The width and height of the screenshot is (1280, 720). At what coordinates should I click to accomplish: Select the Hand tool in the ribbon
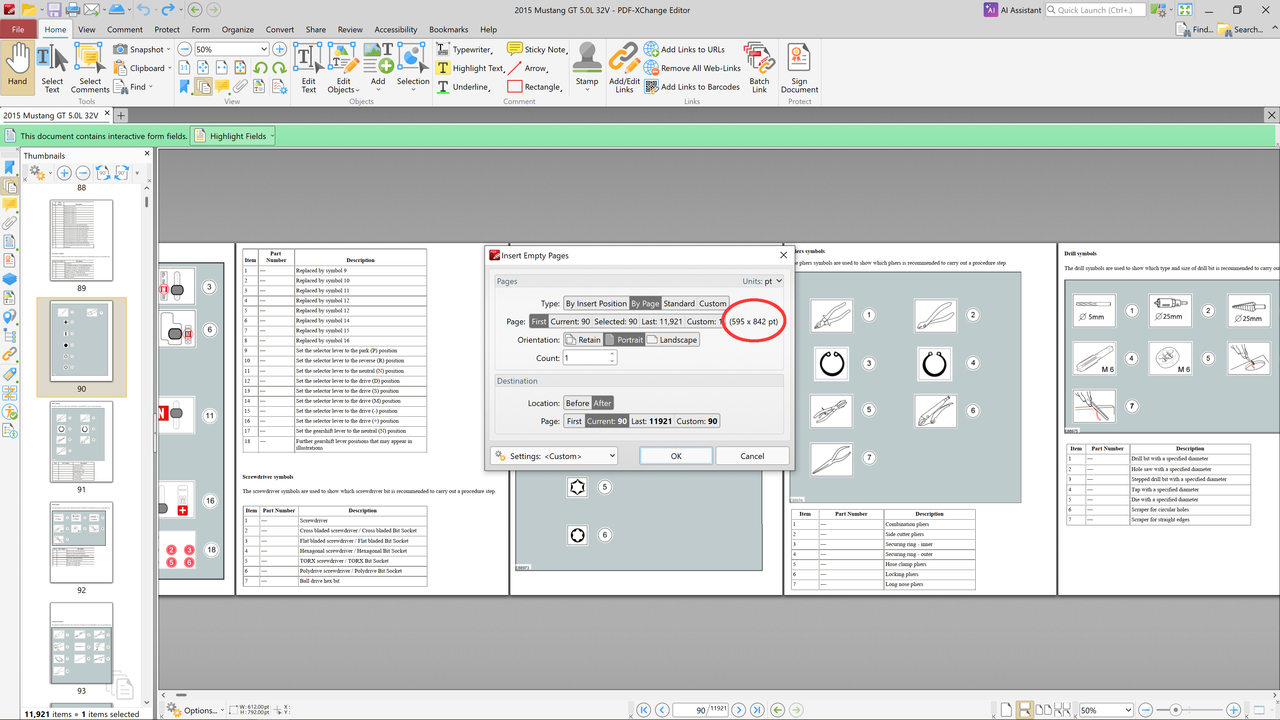click(17, 68)
